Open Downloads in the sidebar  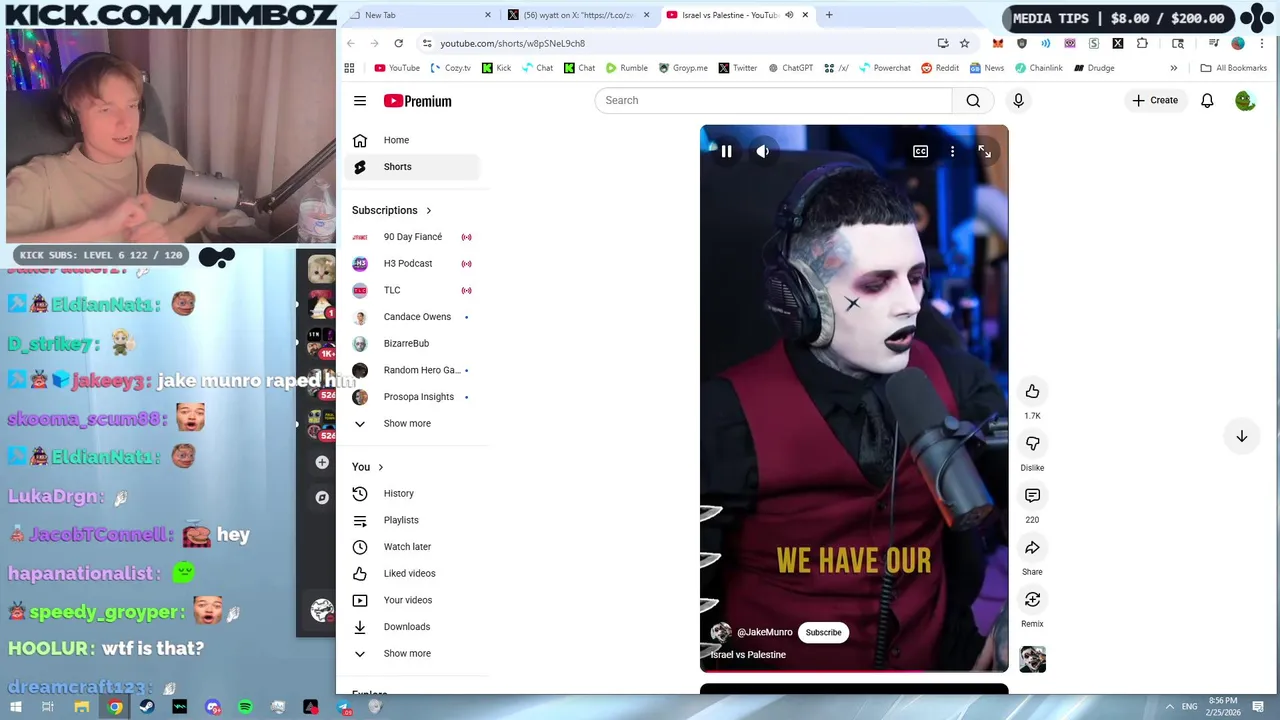[x=412, y=627]
